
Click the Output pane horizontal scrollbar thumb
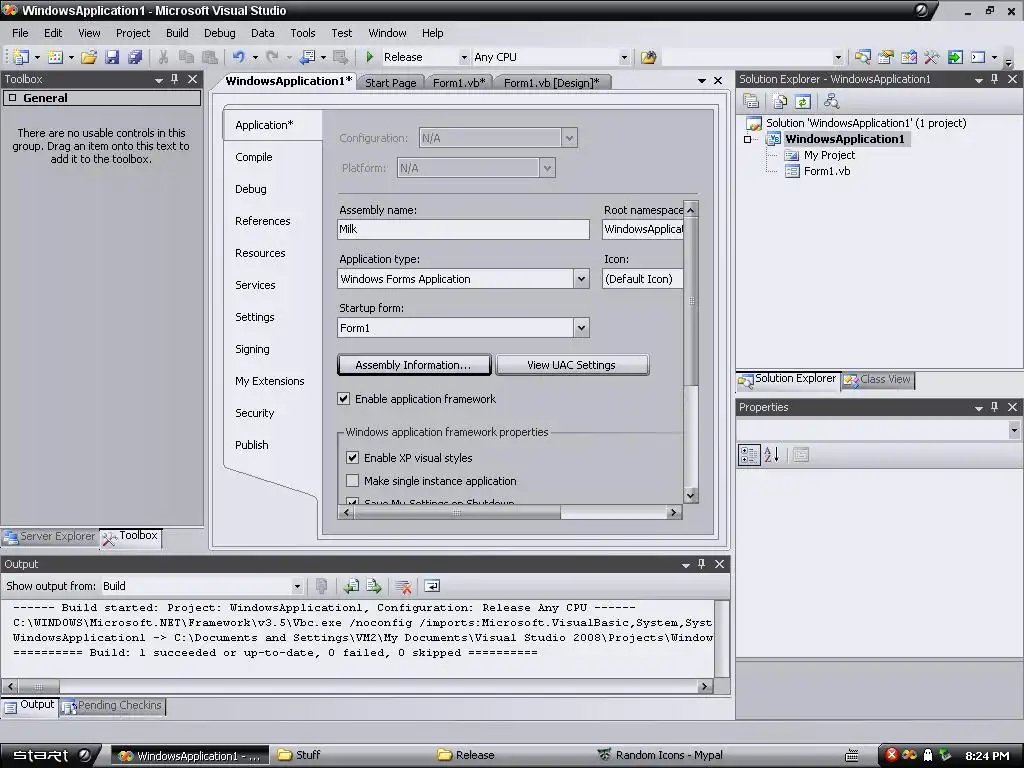coord(39,686)
